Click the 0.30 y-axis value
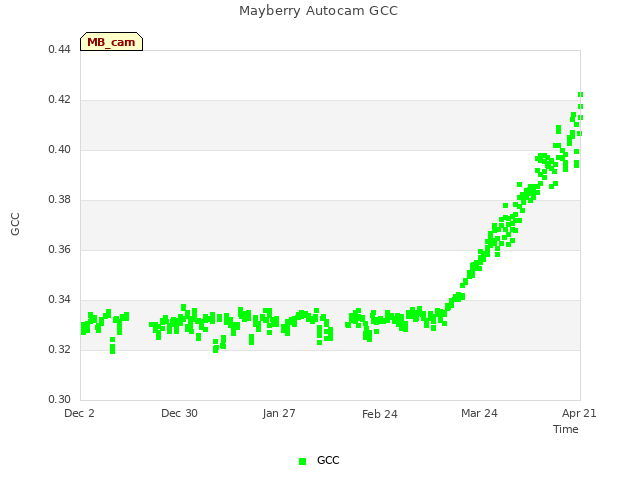The image size is (640, 480). tap(59, 399)
